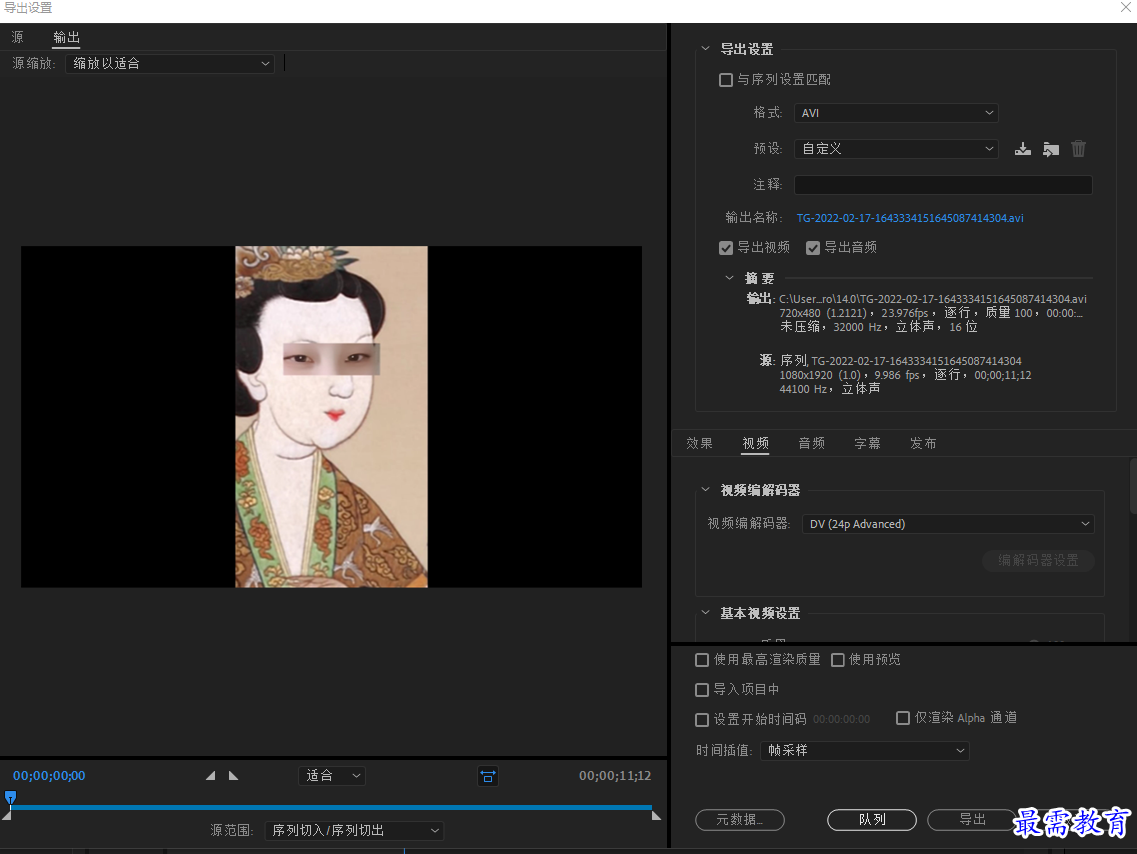Screen dimensions: 1137x854
Task: Collapse the 导出设置 section
Action: point(706,49)
